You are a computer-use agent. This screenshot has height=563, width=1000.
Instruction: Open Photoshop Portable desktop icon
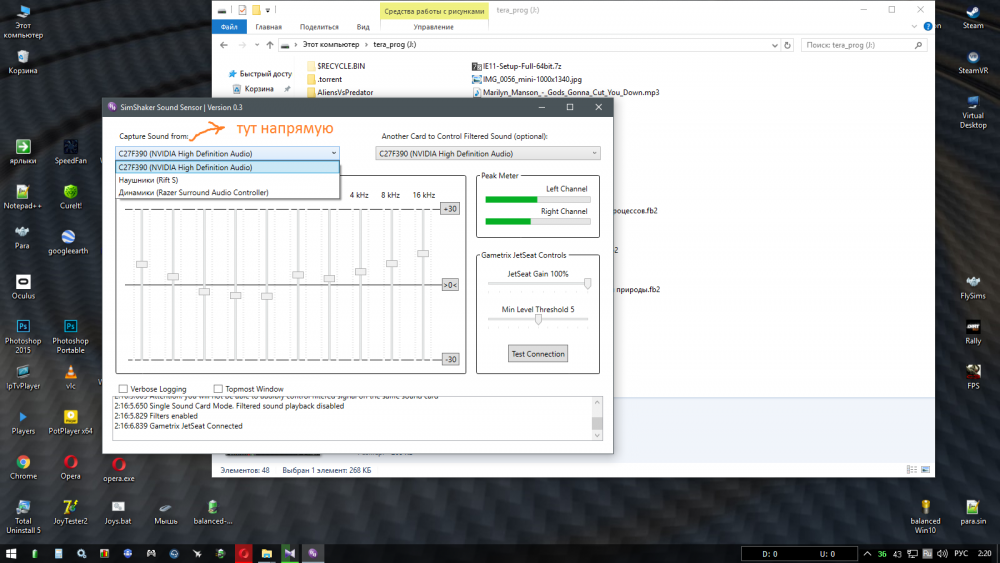tap(70, 336)
